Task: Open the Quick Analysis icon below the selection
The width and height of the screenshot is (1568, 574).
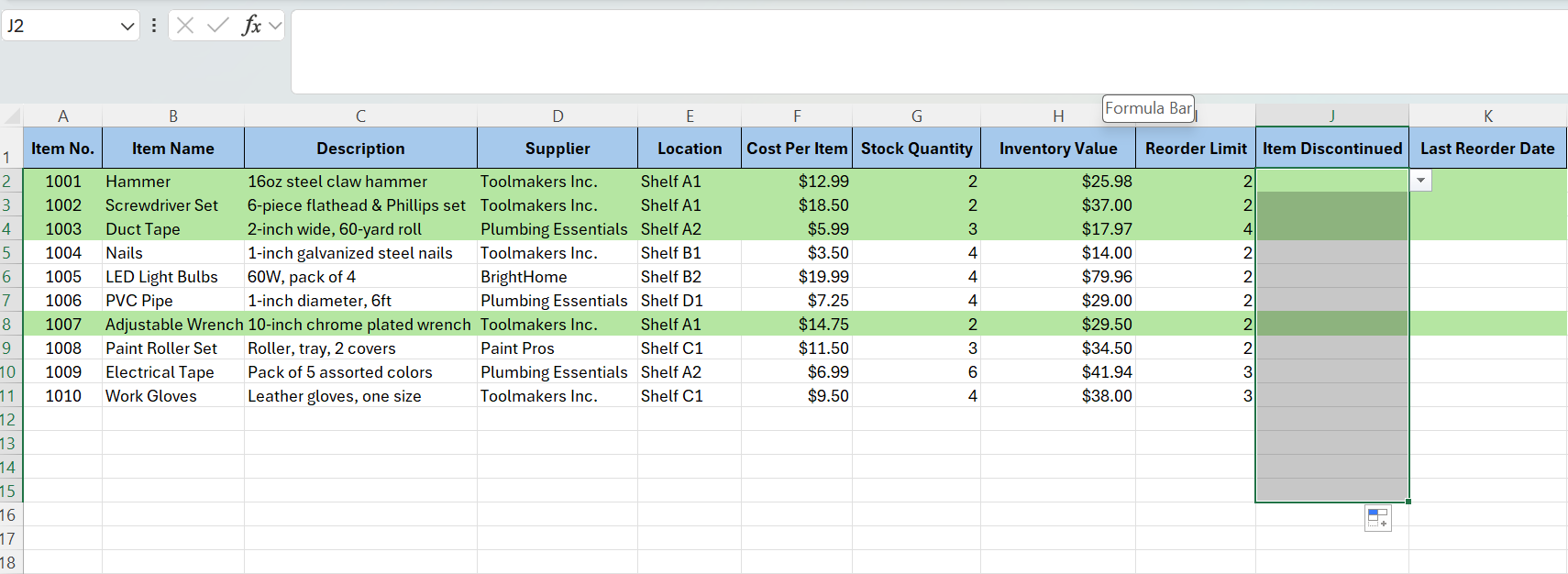Action: (1377, 518)
